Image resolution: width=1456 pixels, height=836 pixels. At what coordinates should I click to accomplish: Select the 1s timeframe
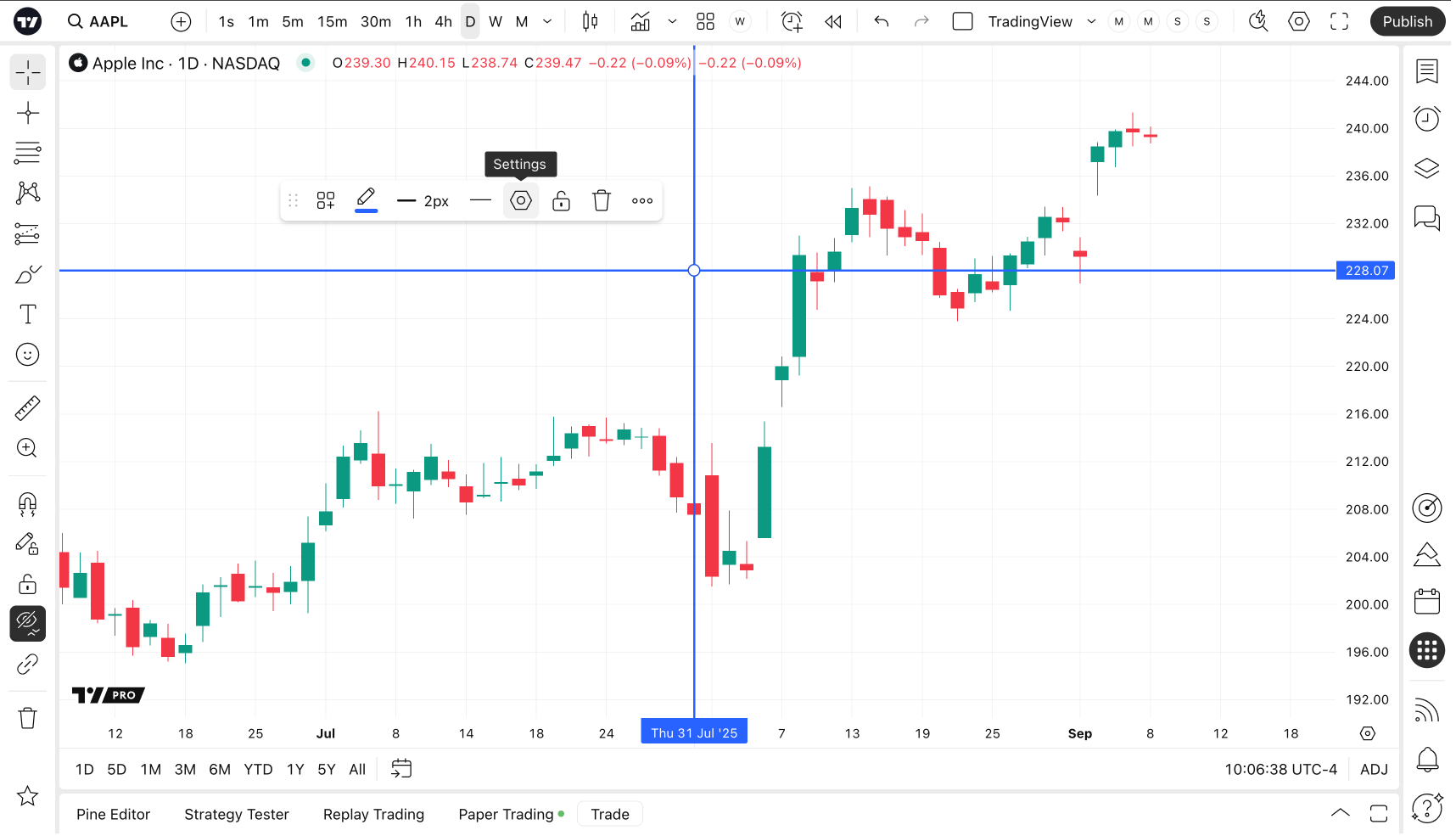(x=226, y=22)
